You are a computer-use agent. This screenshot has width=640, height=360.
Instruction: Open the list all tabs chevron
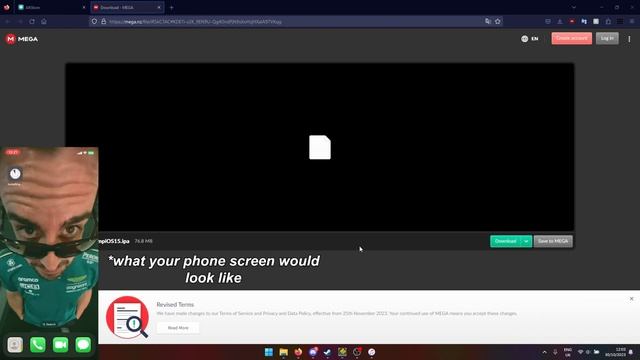point(574,7)
